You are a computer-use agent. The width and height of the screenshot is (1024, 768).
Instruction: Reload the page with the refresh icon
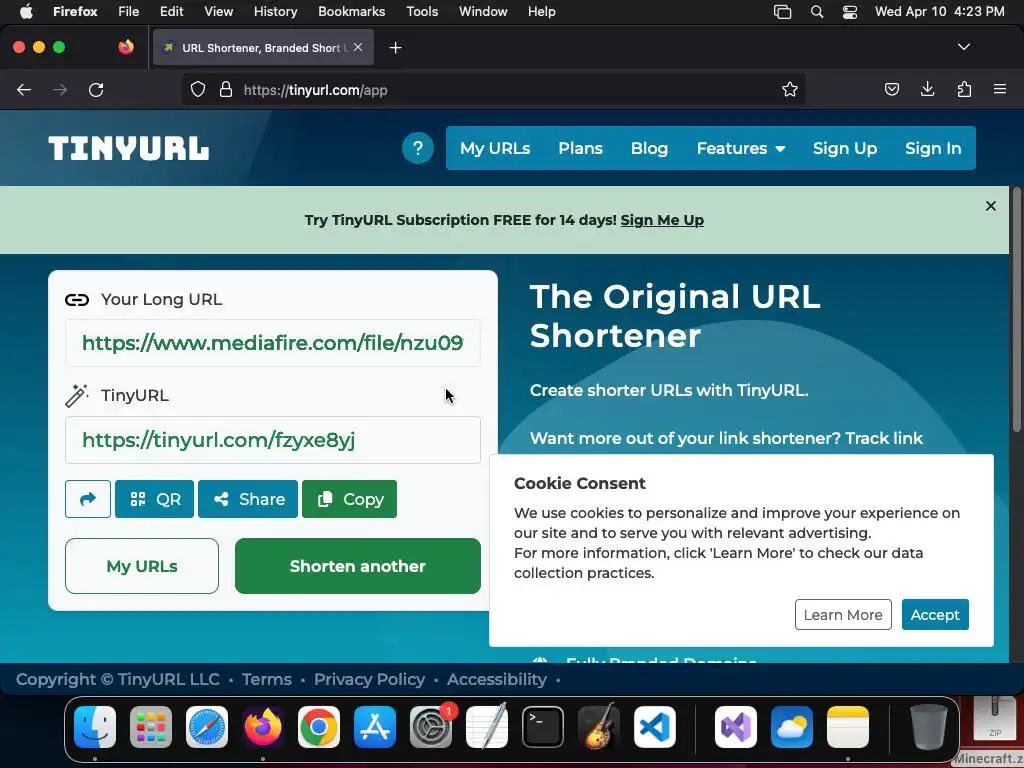coord(96,90)
